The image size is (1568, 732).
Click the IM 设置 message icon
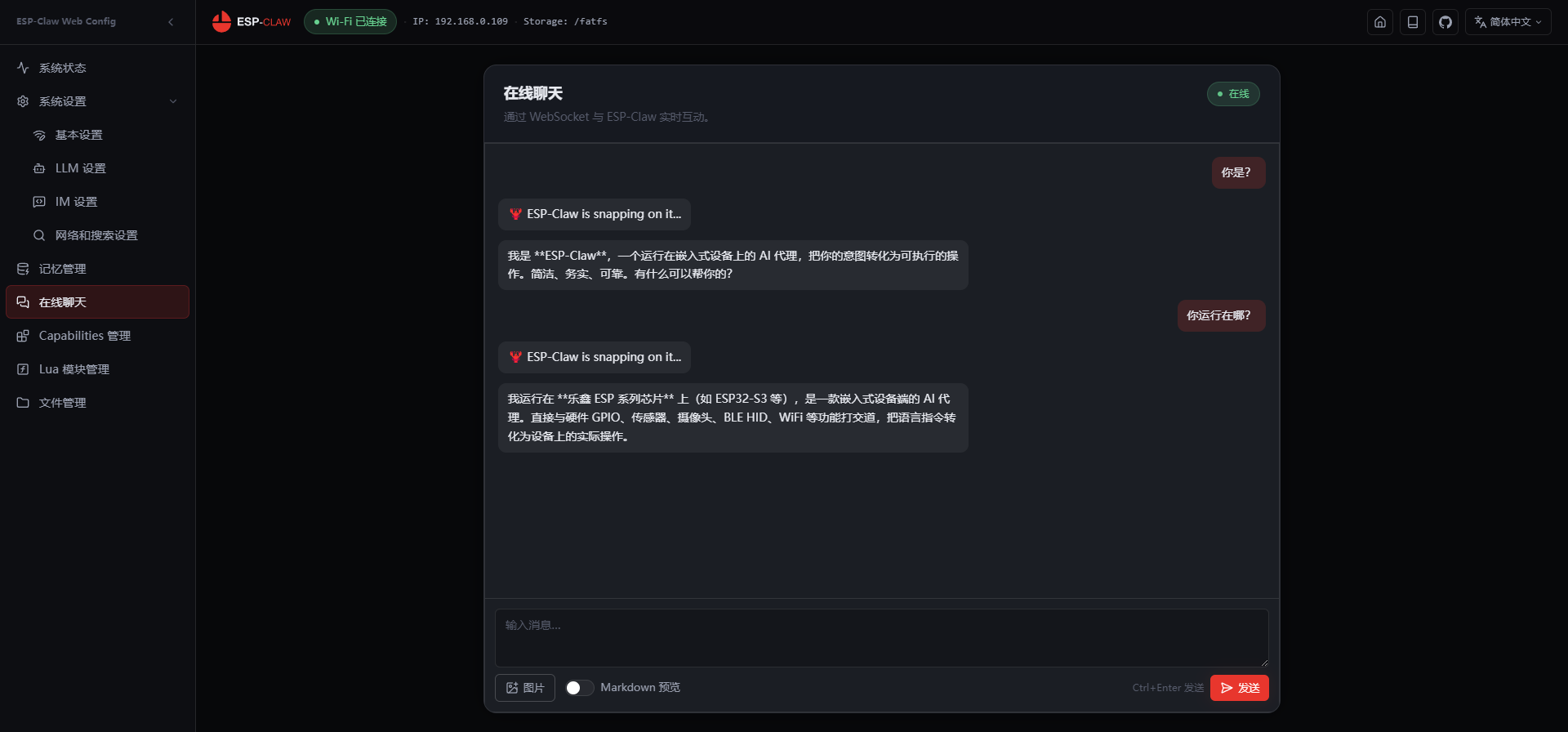[x=39, y=202]
